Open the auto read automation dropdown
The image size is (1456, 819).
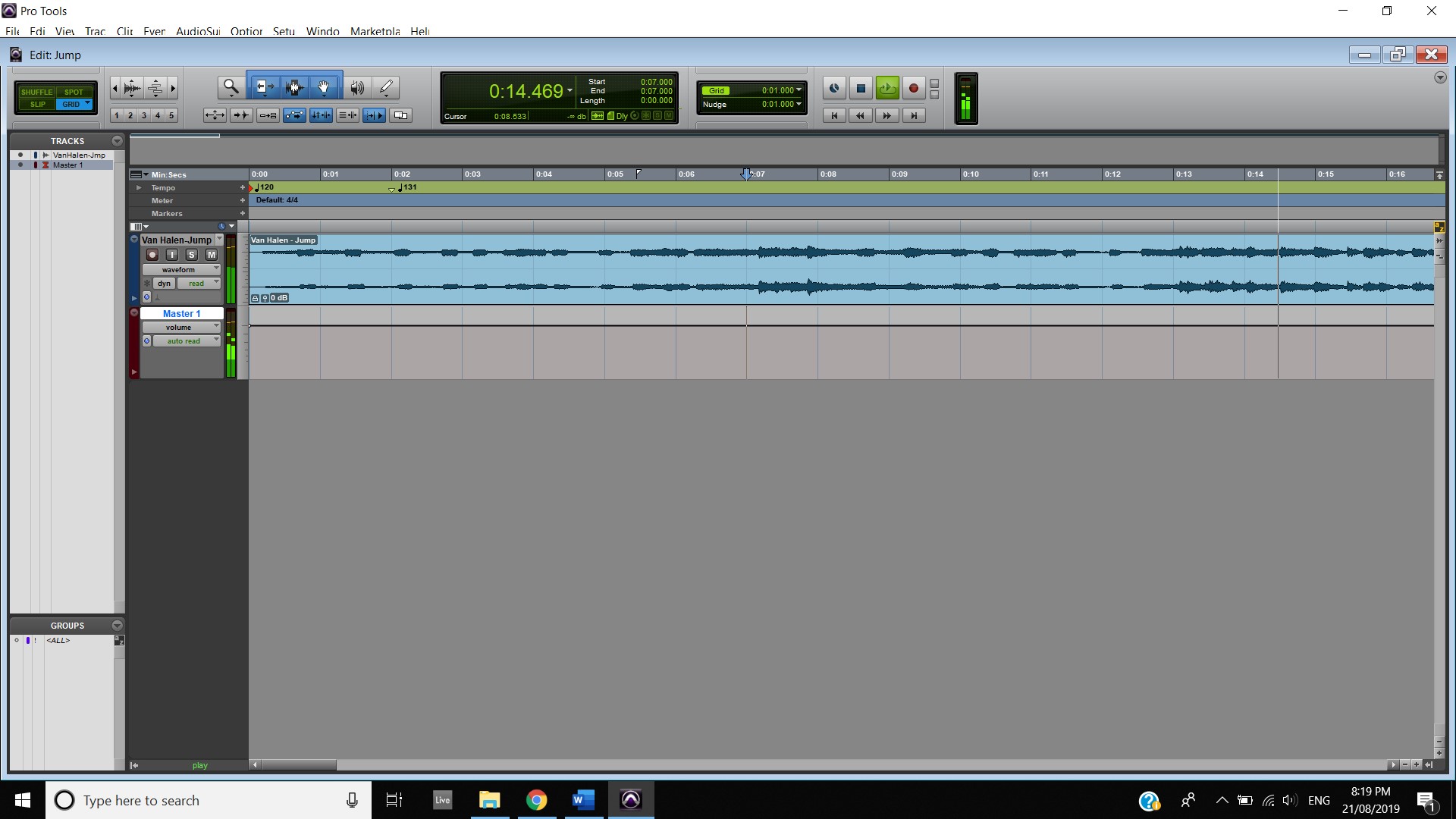pyautogui.click(x=184, y=341)
